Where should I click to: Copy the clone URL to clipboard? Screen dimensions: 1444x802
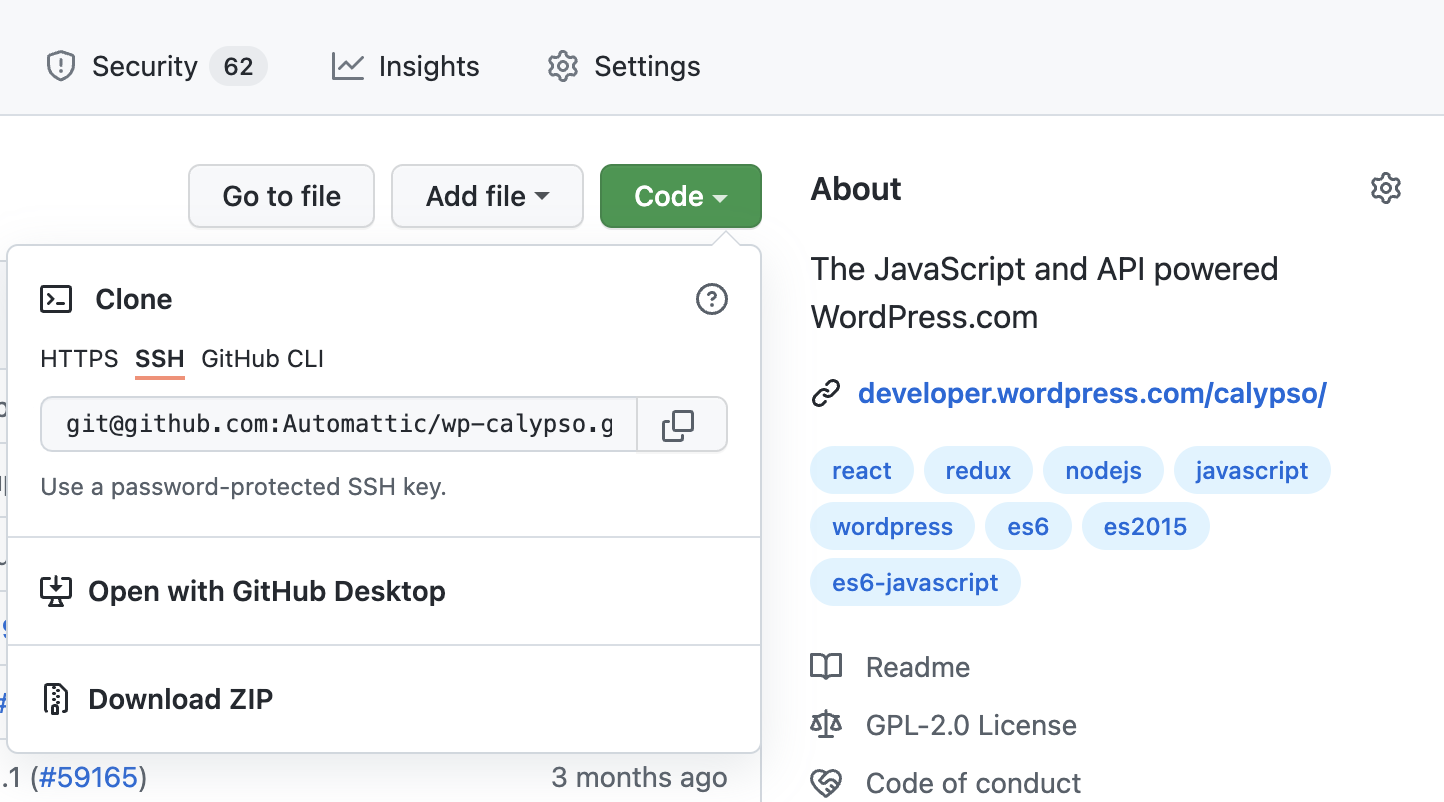point(682,425)
